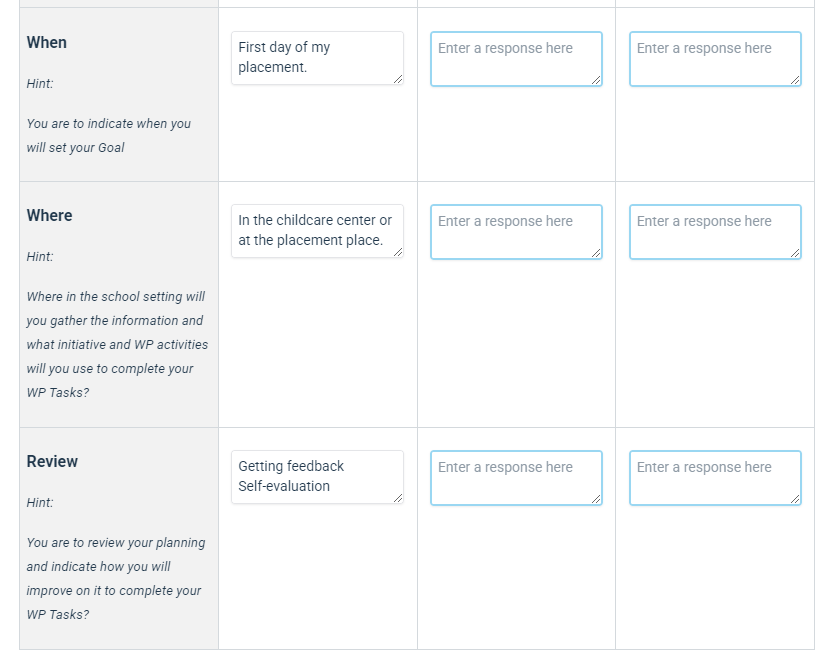Click the resize grip on the childcare center textarea
This screenshot has width=833, height=665.
(398, 252)
